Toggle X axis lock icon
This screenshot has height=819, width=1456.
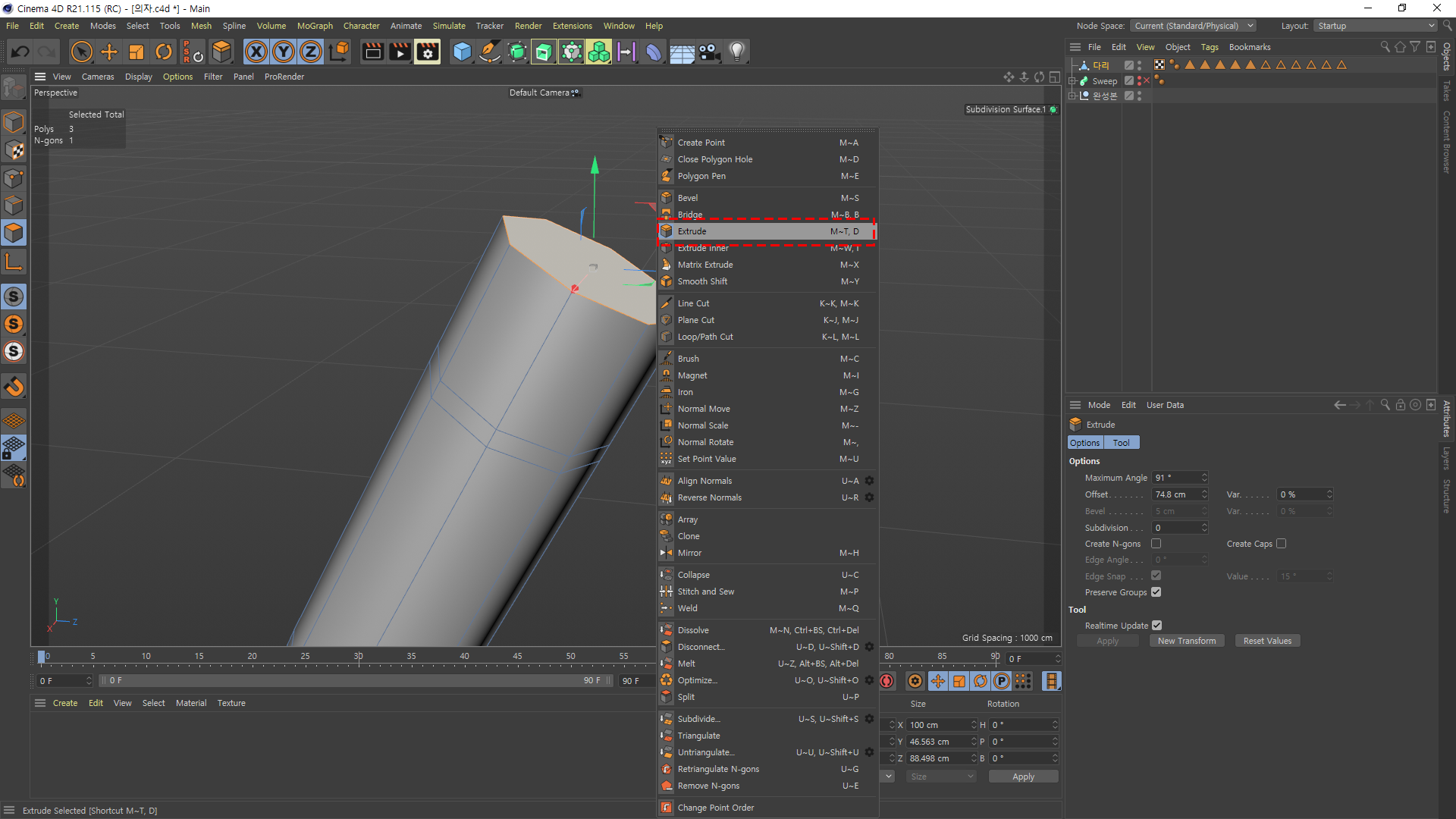pyautogui.click(x=256, y=52)
